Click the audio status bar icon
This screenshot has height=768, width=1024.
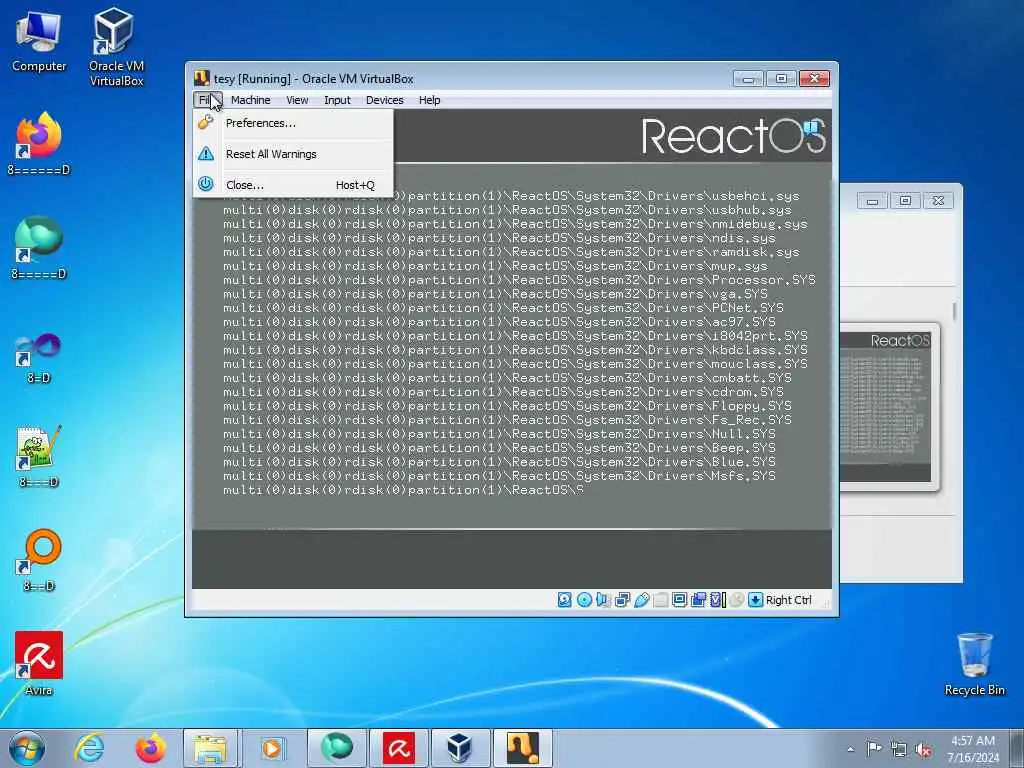point(603,600)
